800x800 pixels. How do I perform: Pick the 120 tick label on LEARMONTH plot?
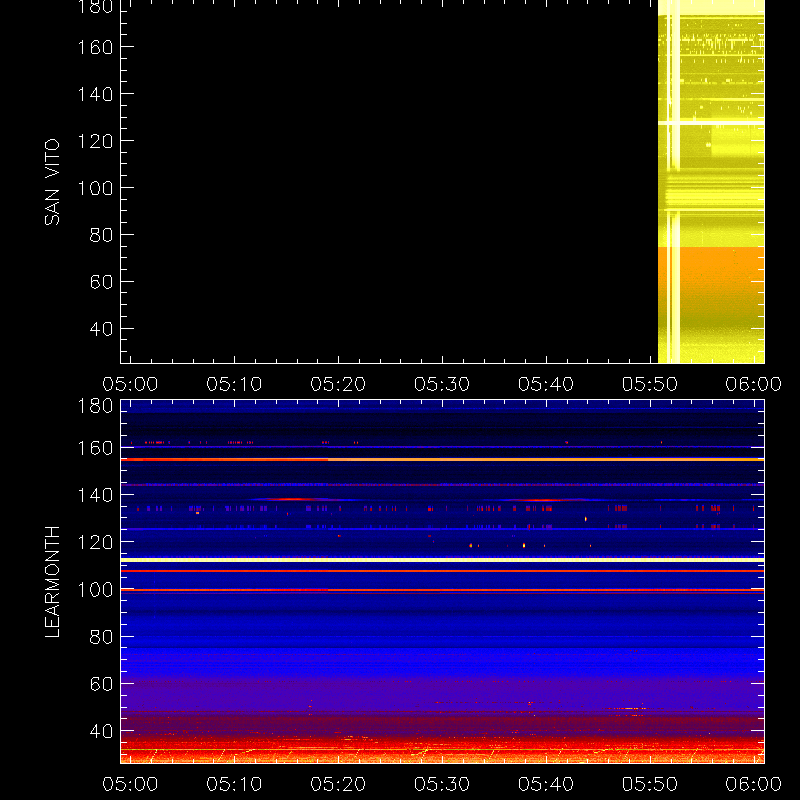coord(95,542)
